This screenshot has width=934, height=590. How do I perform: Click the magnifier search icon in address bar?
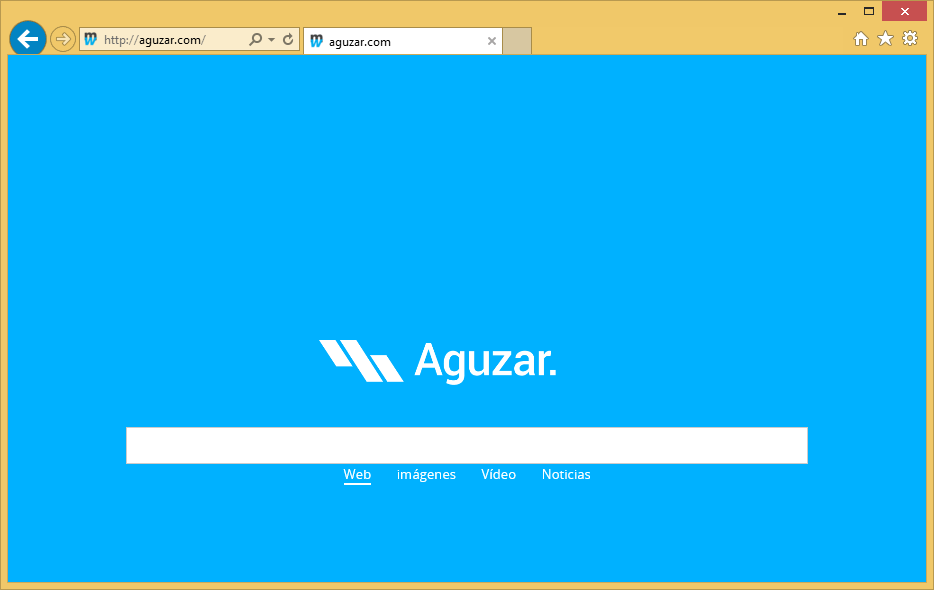click(x=255, y=40)
